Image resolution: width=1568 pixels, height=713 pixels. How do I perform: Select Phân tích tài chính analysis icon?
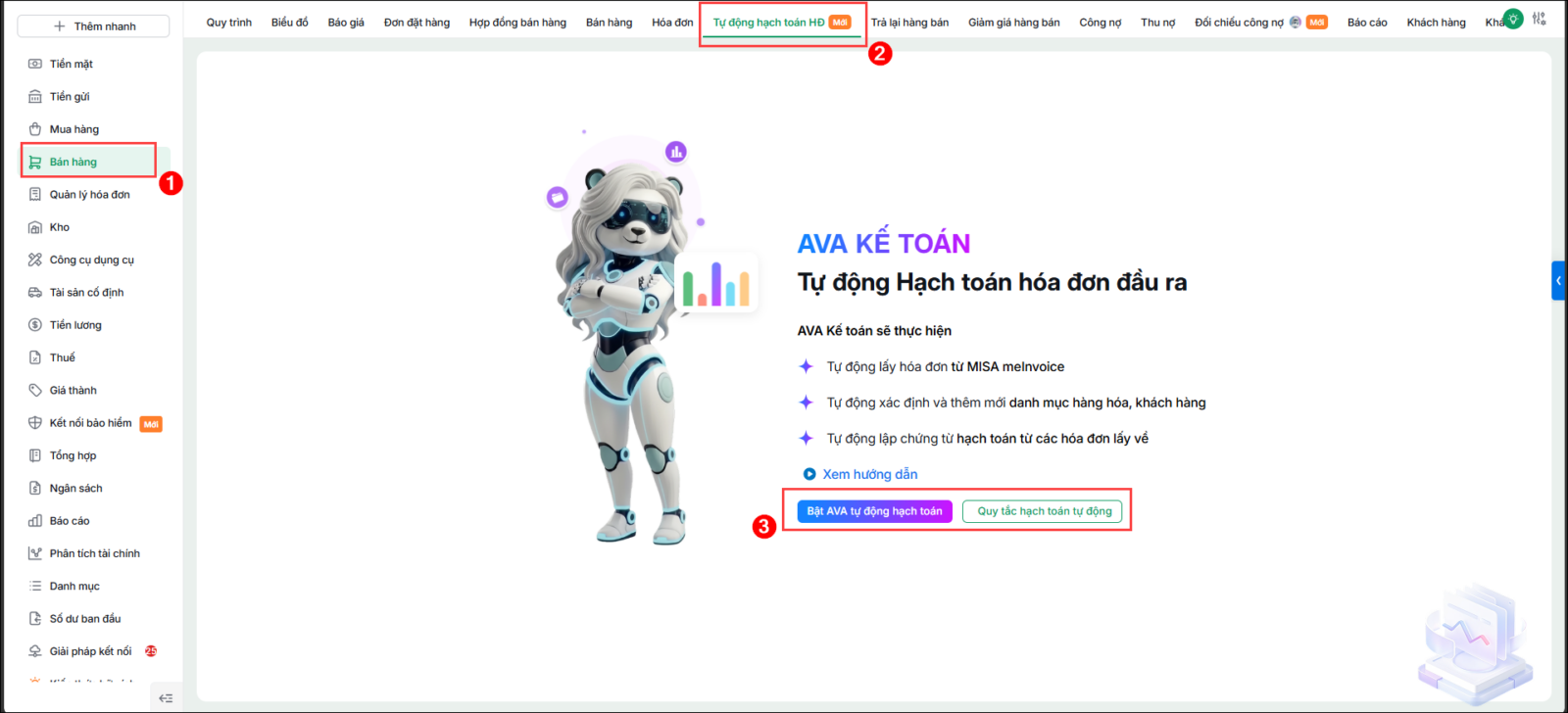coord(35,553)
